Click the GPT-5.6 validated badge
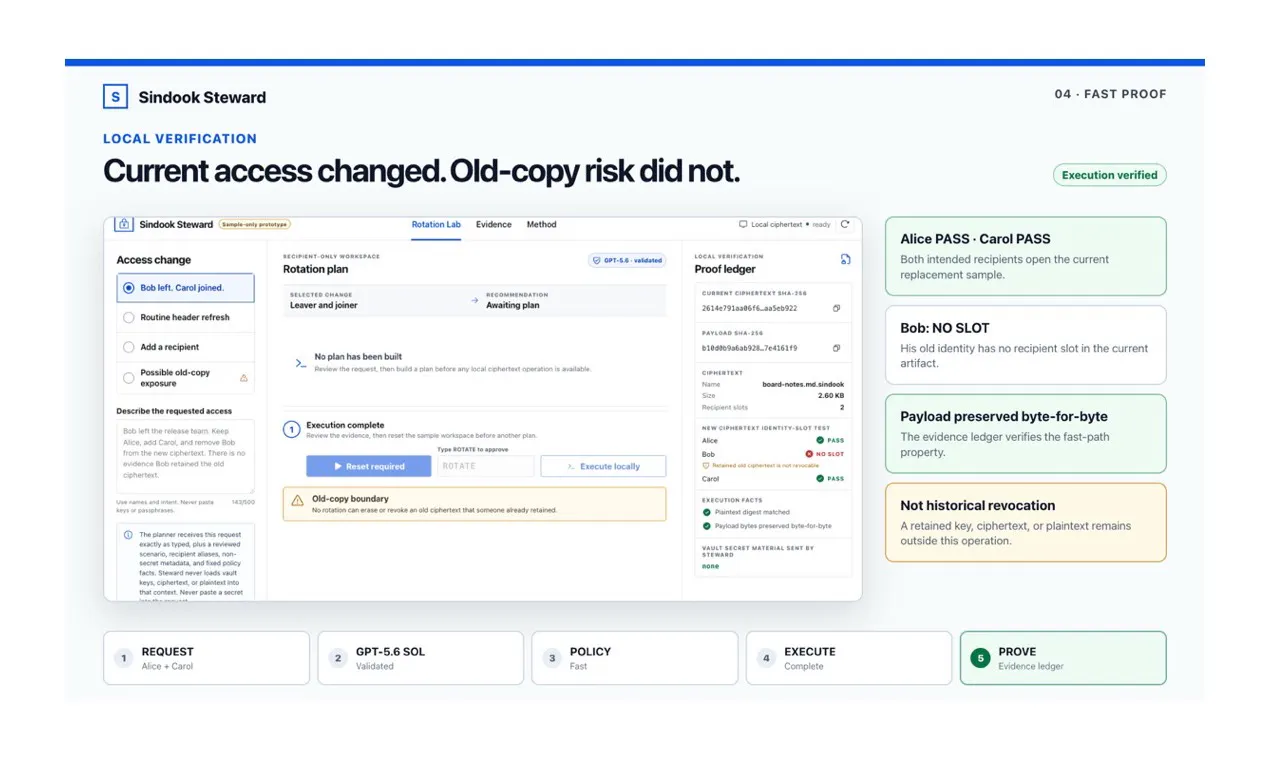Screen dimensions: 1270x760 (627, 261)
